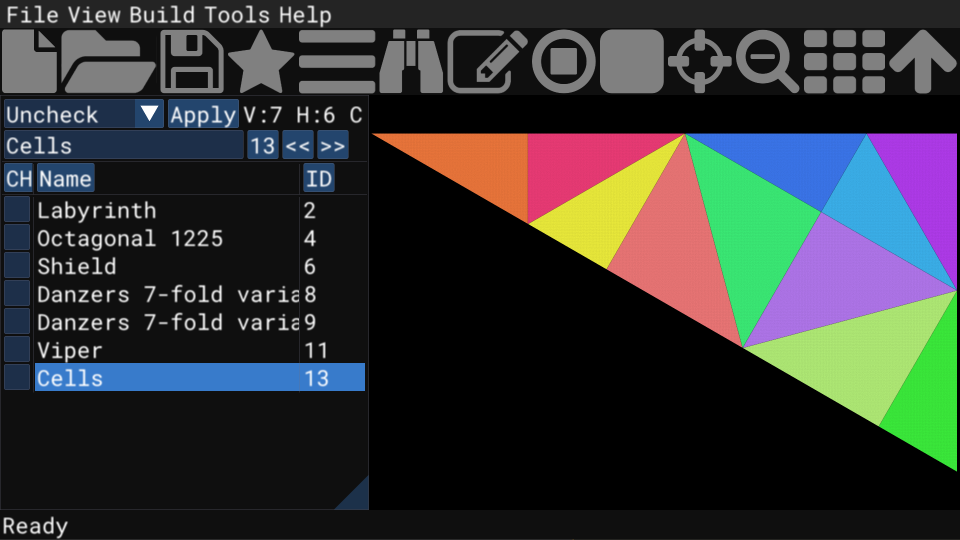Sort list by the Name column header
The image size is (960, 540).
[x=65, y=179]
